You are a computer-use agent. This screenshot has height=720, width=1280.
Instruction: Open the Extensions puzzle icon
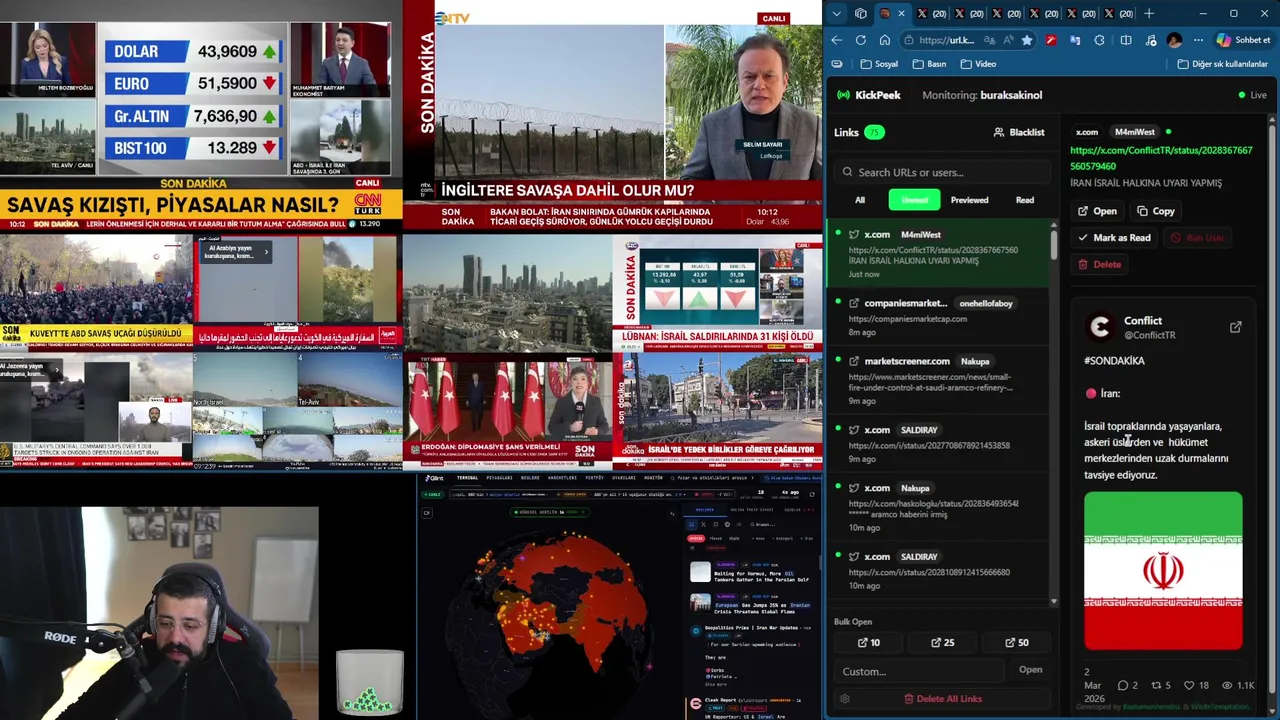(1100, 40)
